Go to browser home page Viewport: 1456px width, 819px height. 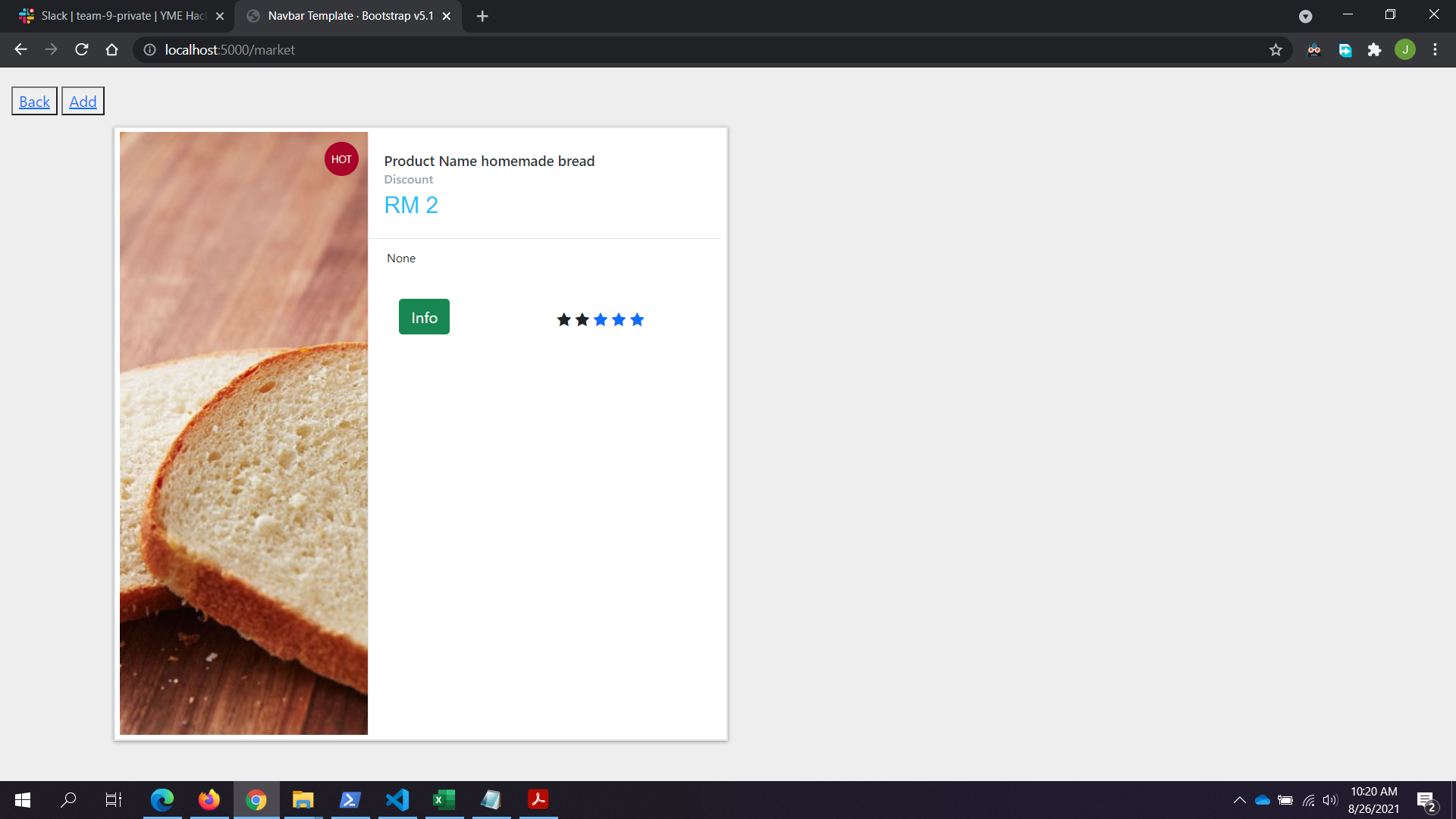pos(112,50)
